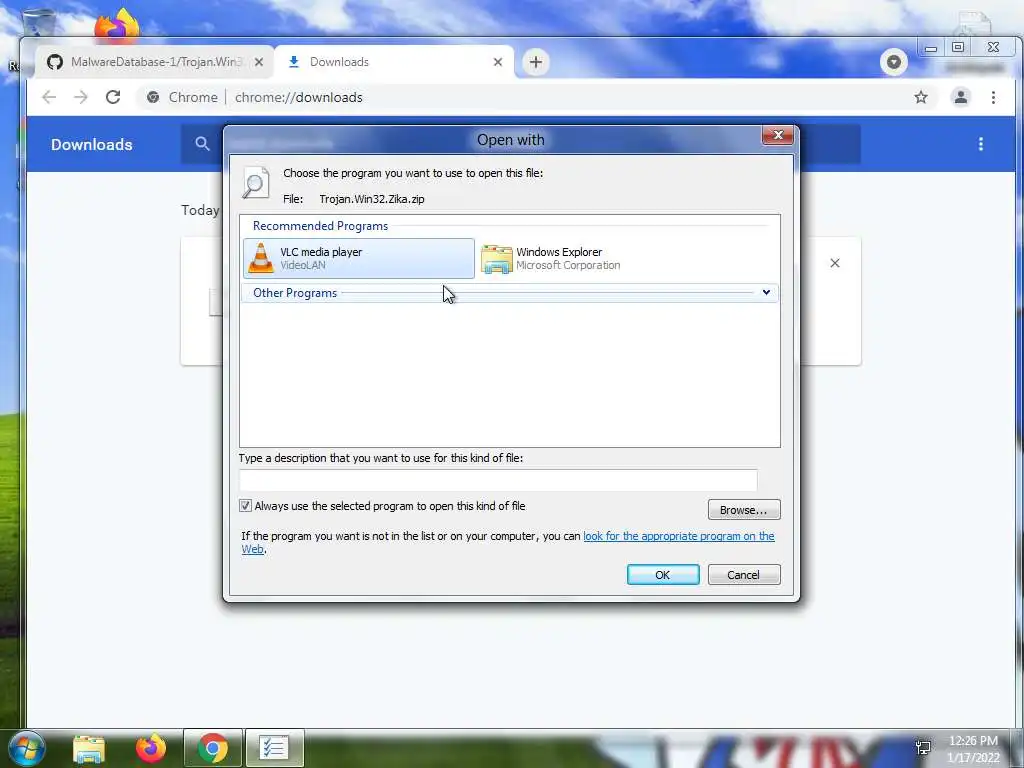Click the Downloads search magnifier icon
1024x768 pixels.
point(202,144)
